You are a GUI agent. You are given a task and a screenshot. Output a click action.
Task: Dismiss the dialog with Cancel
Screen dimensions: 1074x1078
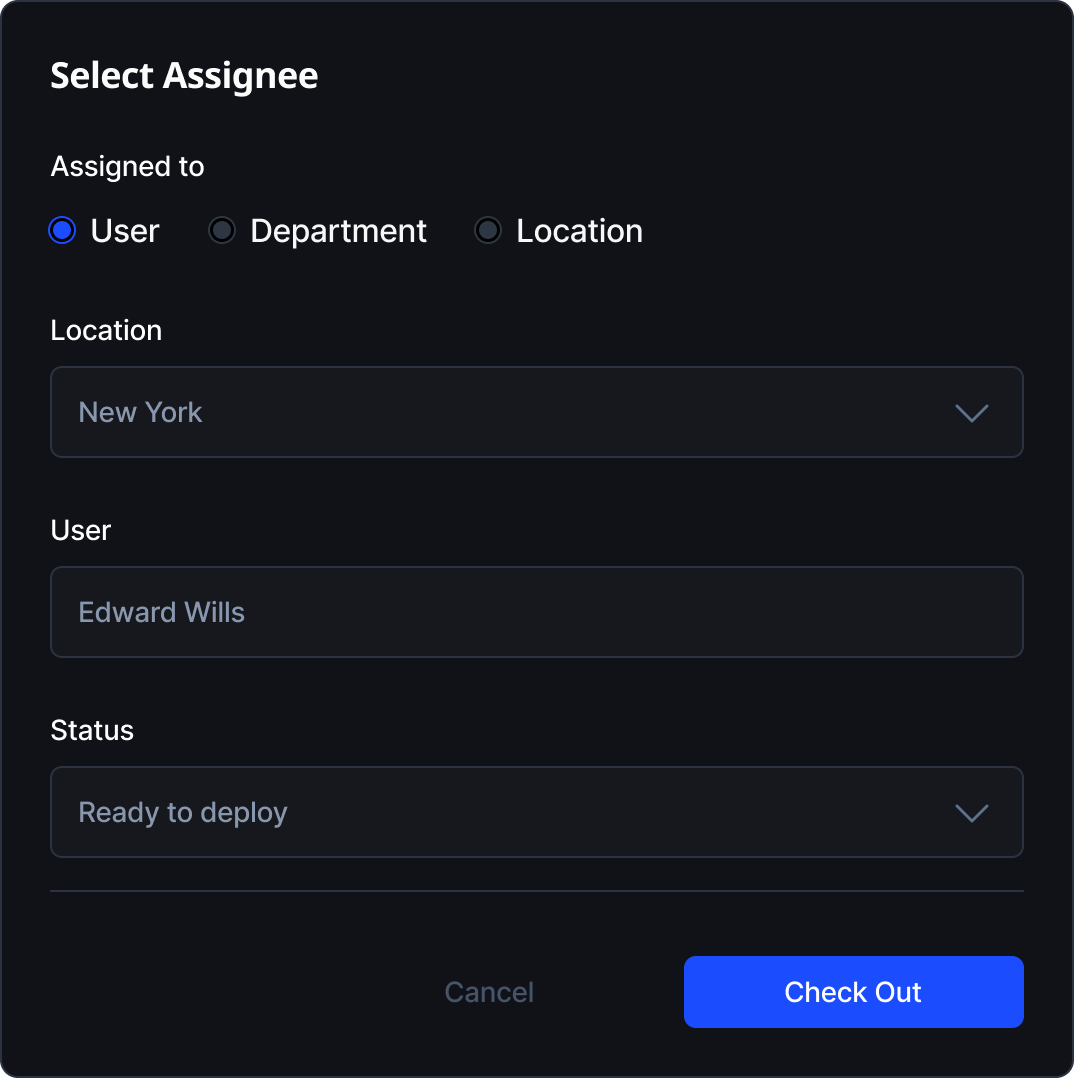click(489, 991)
